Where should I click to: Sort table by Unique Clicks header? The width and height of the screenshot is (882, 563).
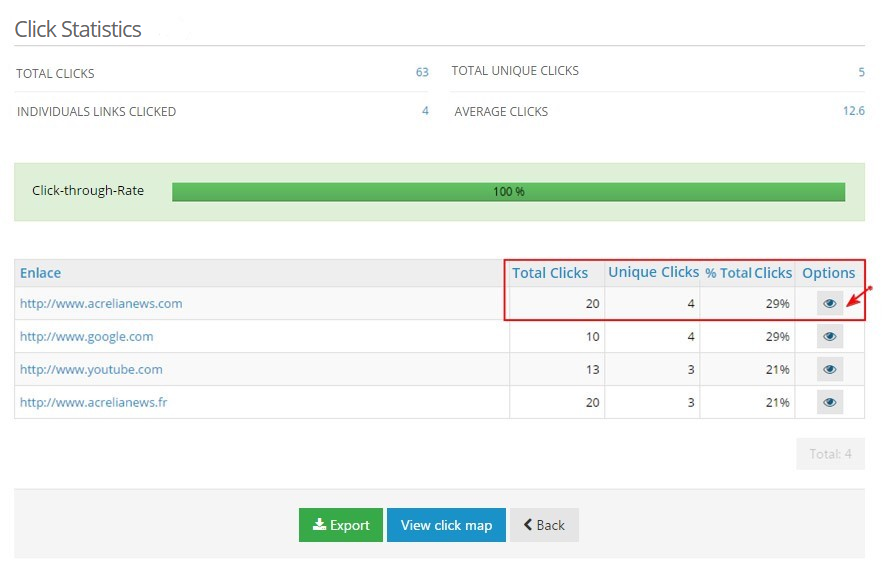tap(653, 272)
